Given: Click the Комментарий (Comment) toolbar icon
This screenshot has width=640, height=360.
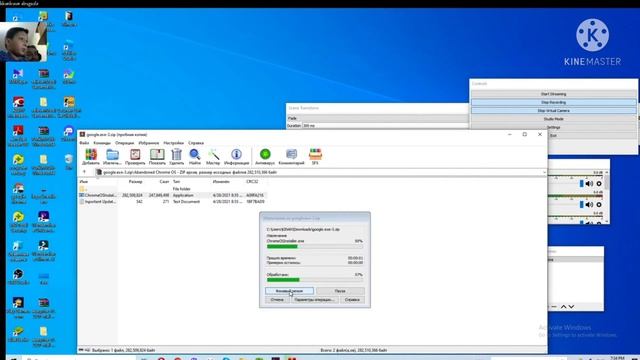Looking at the screenshot, I should click(x=291, y=157).
